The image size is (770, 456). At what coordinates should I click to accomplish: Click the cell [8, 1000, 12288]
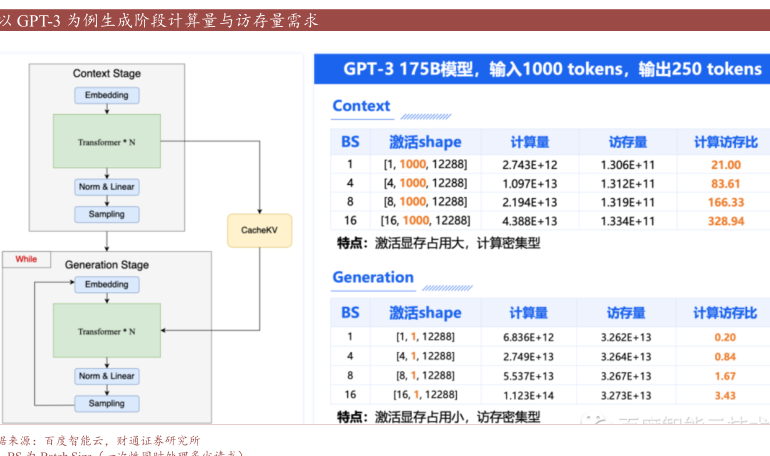[425, 202]
